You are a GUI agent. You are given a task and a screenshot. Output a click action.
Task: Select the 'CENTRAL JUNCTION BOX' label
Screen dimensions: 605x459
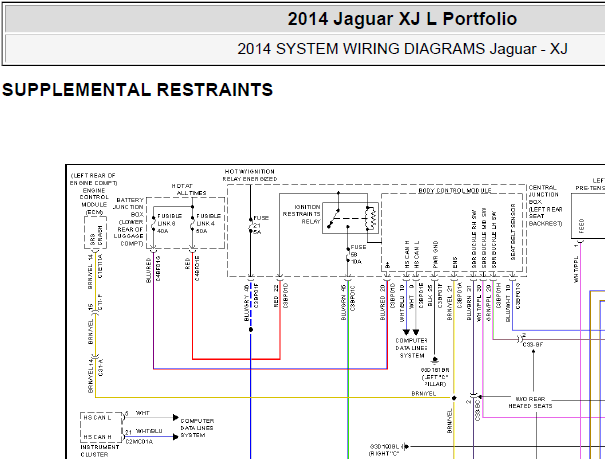pyautogui.click(x=543, y=195)
